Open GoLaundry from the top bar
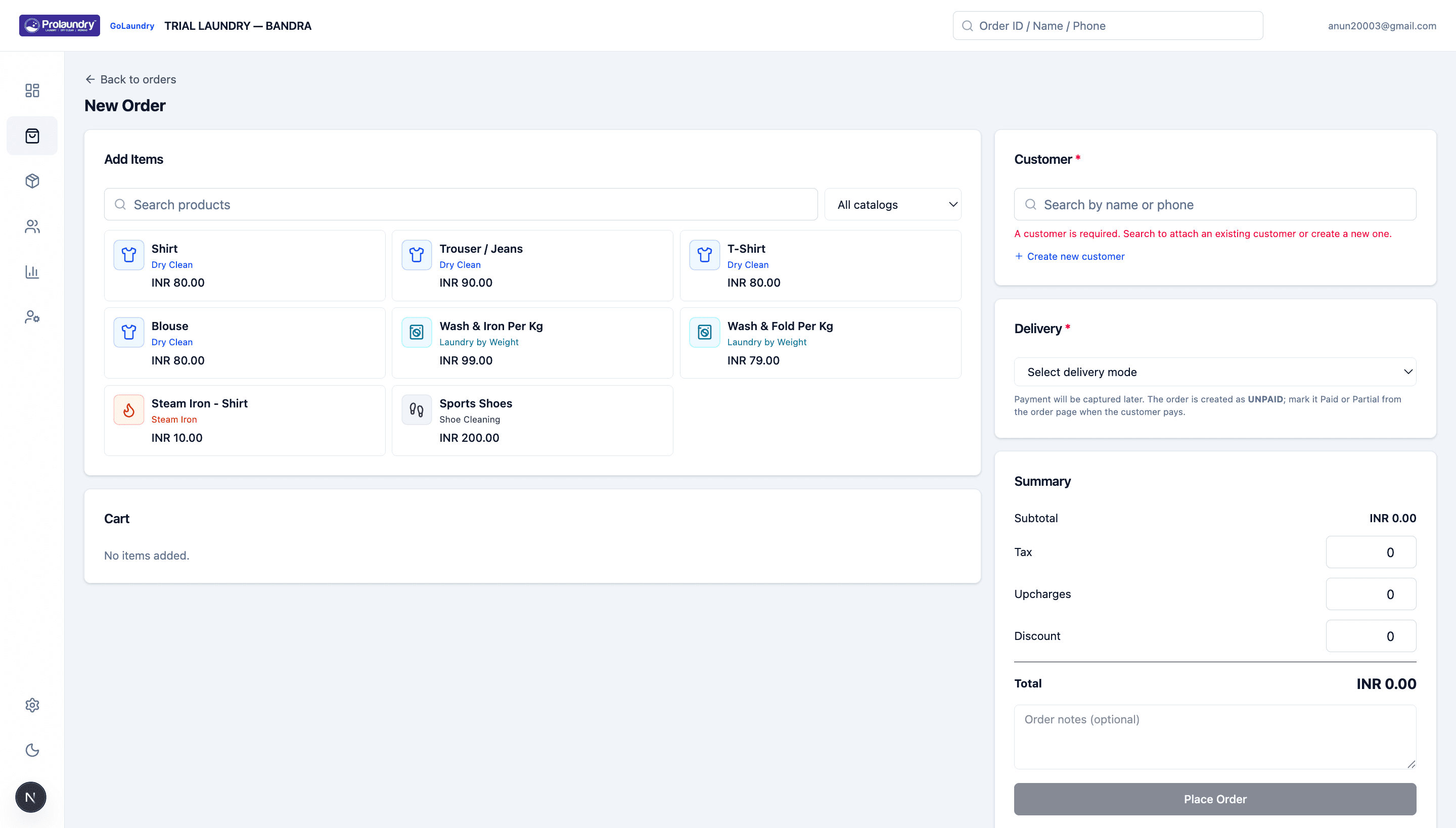Viewport: 1456px width, 828px height. pos(132,26)
